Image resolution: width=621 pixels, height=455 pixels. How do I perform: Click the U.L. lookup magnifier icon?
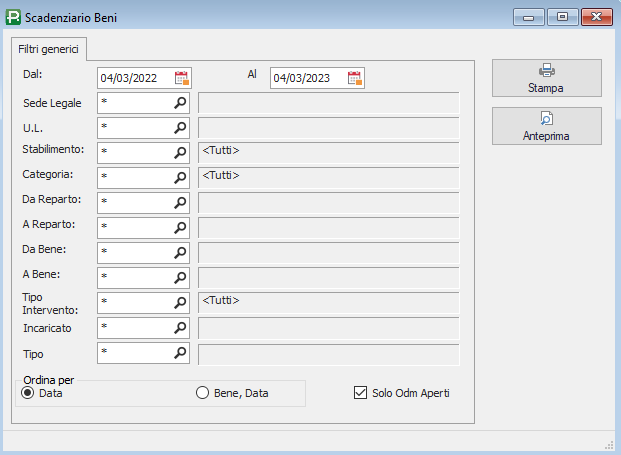point(180,127)
